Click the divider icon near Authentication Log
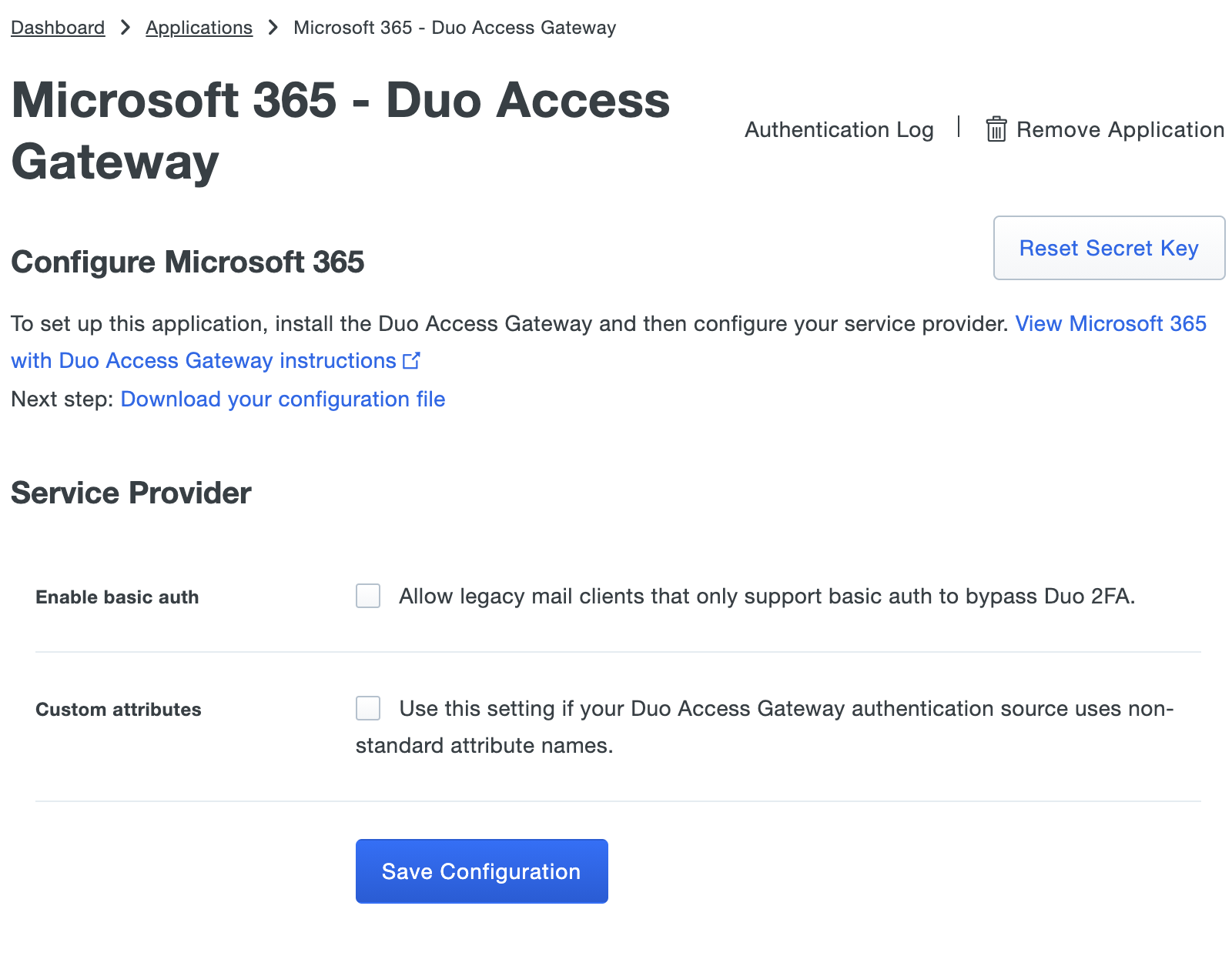Image resolution: width=1232 pixels, height=956 pixels. tap(959, 129)
